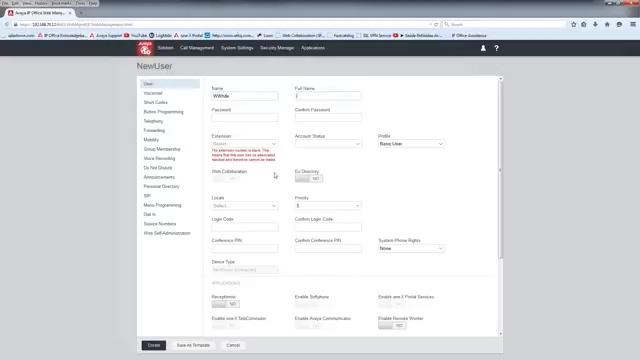The width and height of the screenshot is (640, 360).
Task: Toggle the Enable Avaya Communicator switch
Action: point(309,325)
